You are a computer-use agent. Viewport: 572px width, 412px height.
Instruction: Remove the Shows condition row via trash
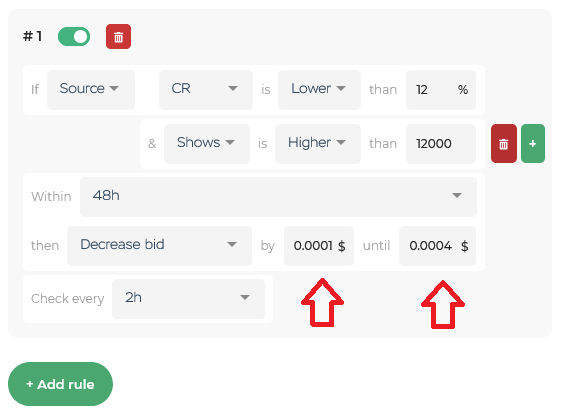pyautogui.click(x=503, y=143)
